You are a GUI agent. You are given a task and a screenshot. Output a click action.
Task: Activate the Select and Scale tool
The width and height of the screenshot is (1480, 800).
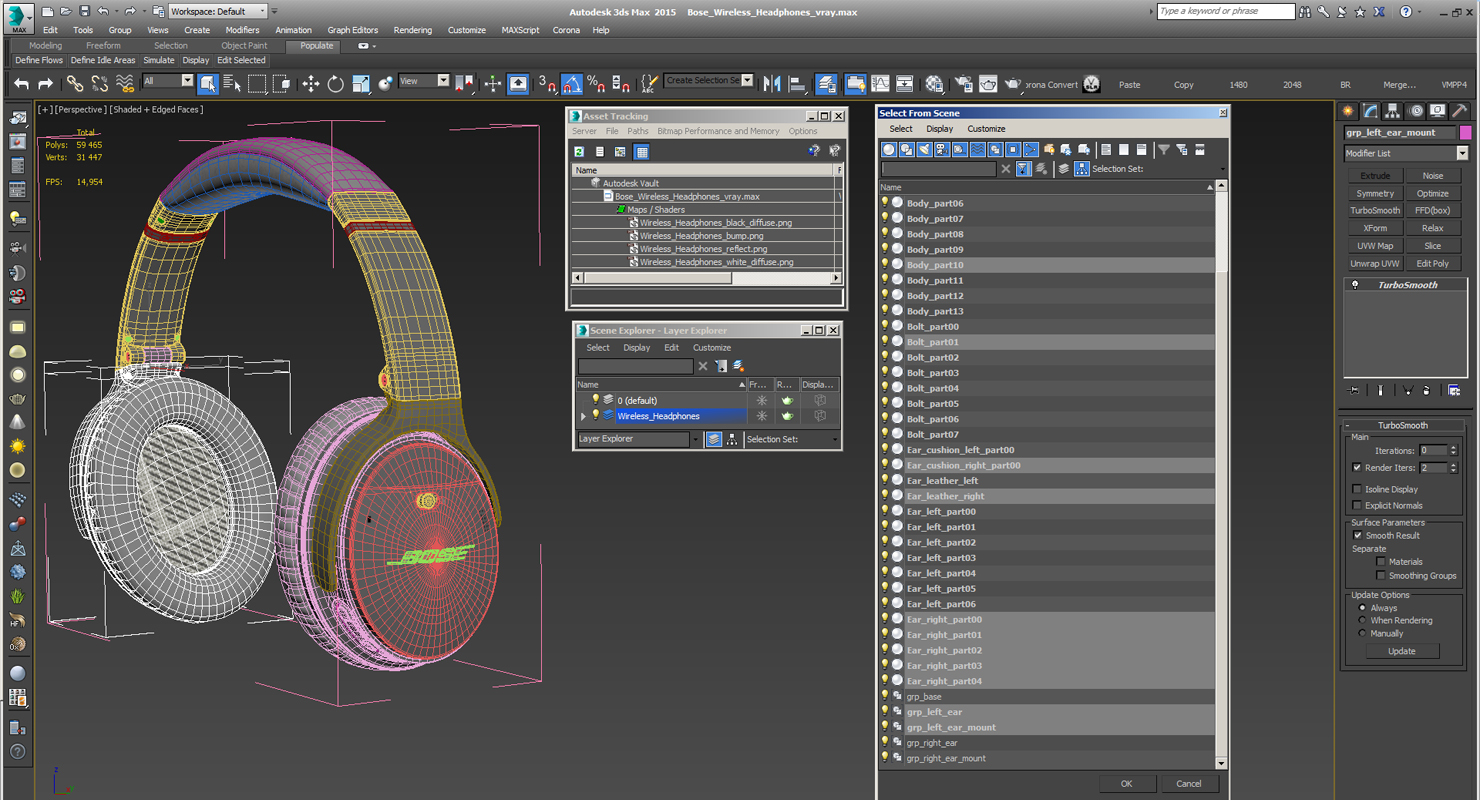click(x=360, y=84)
